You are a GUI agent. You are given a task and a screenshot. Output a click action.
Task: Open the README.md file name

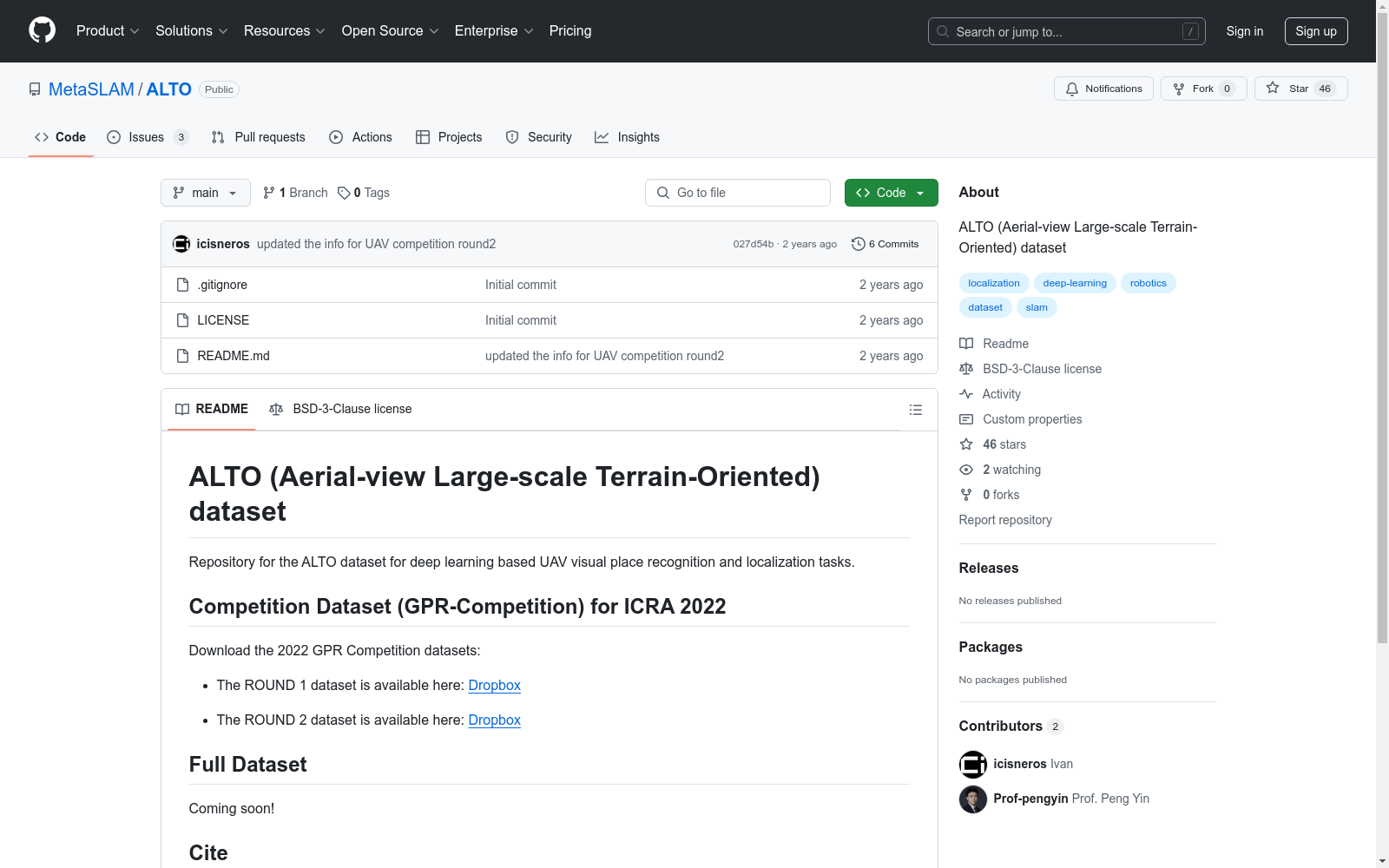tap(234, 356)
